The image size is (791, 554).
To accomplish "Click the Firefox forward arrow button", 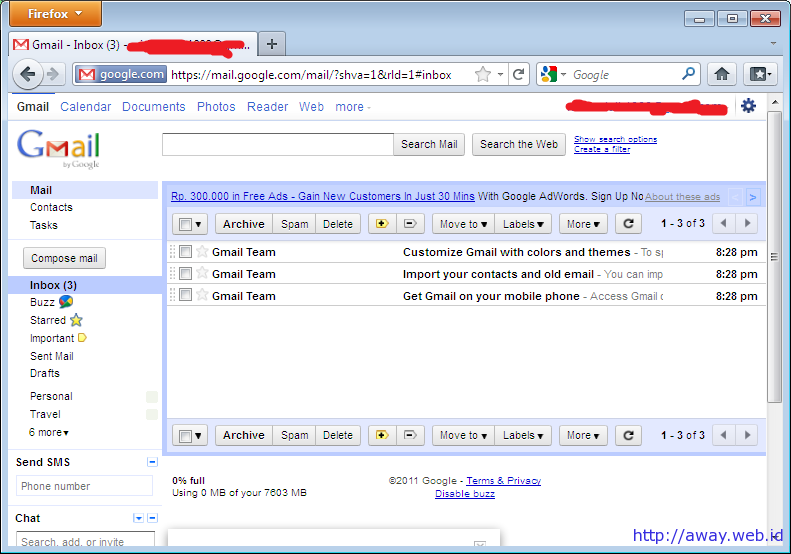I will [53, 75].
